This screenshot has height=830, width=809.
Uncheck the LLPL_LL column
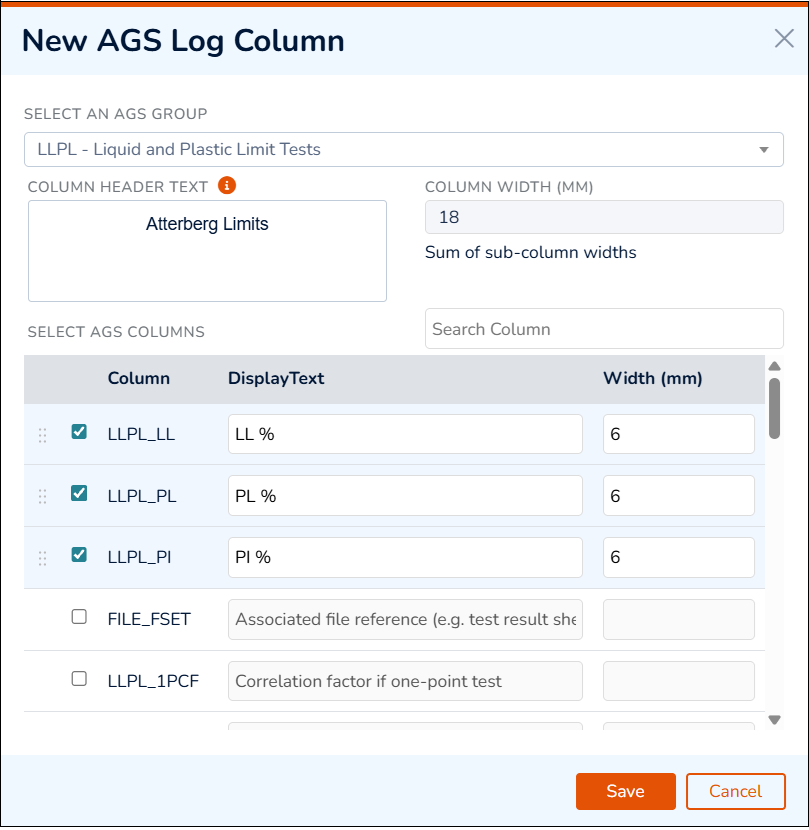click(79, 434)
